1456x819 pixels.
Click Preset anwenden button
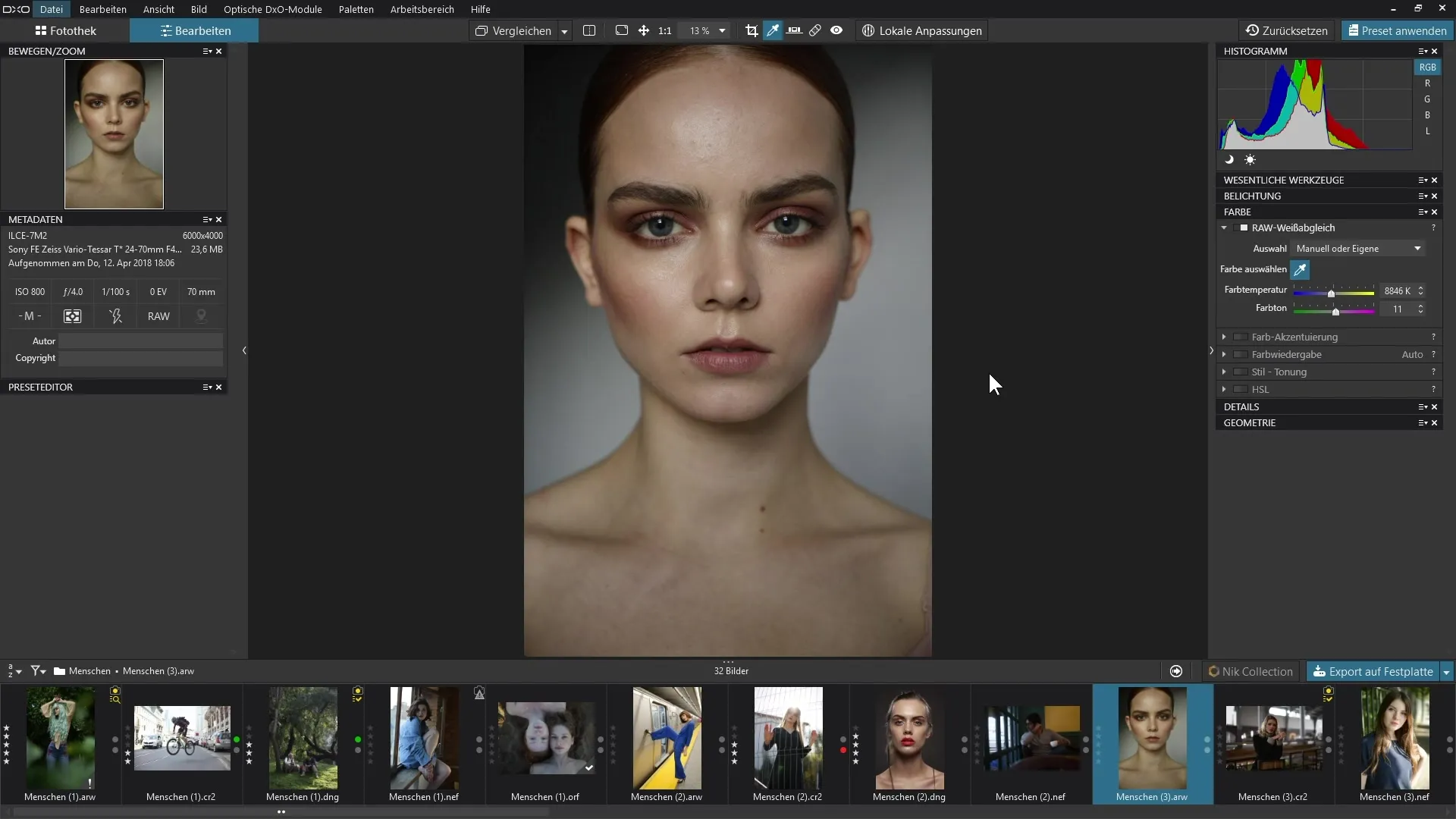pyautogui.click(x=1397, y=31)
